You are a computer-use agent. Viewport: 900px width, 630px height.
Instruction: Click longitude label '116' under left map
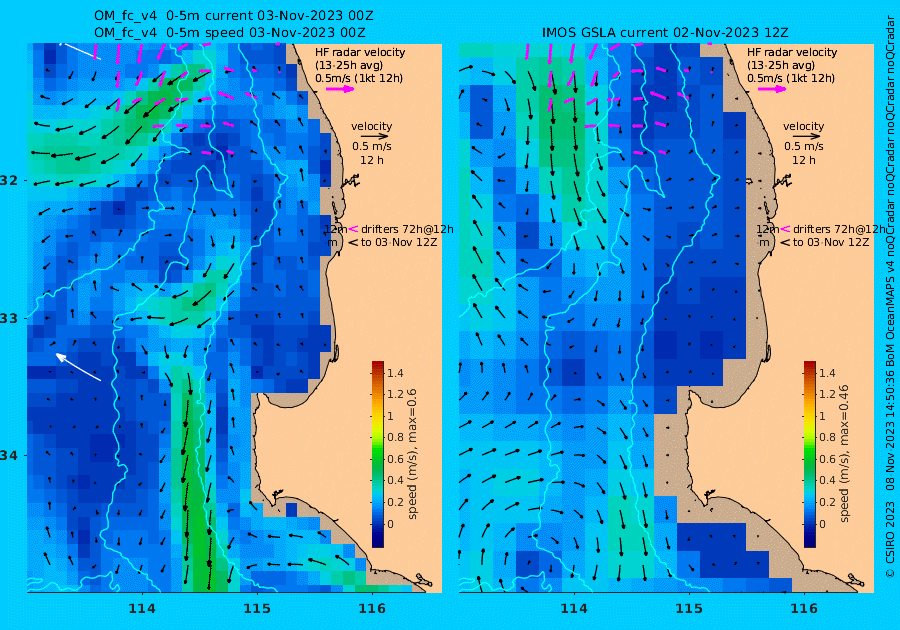tap(372, 608)
